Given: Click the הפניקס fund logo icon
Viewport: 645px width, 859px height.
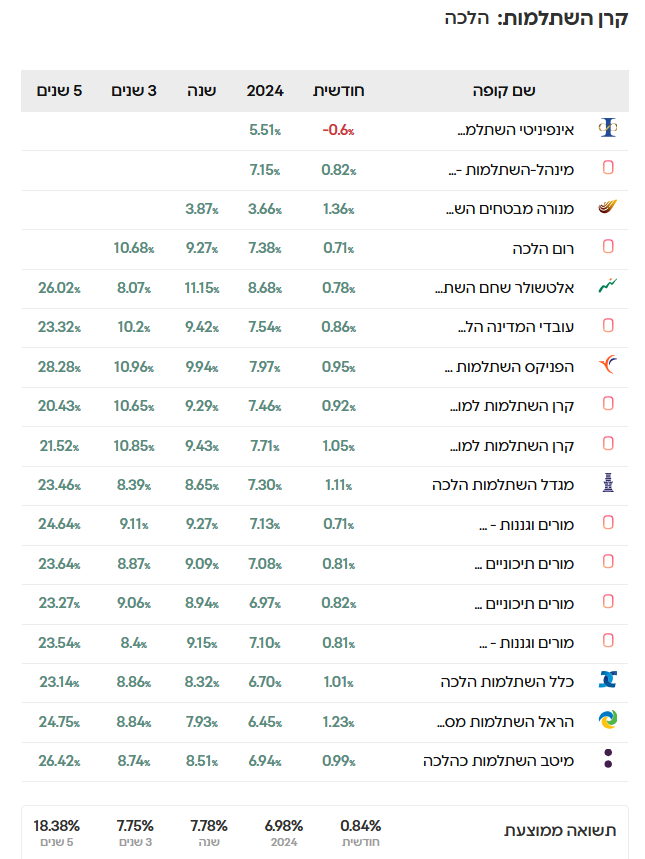Looking at the screenshot, I should (x=607, y=366).
